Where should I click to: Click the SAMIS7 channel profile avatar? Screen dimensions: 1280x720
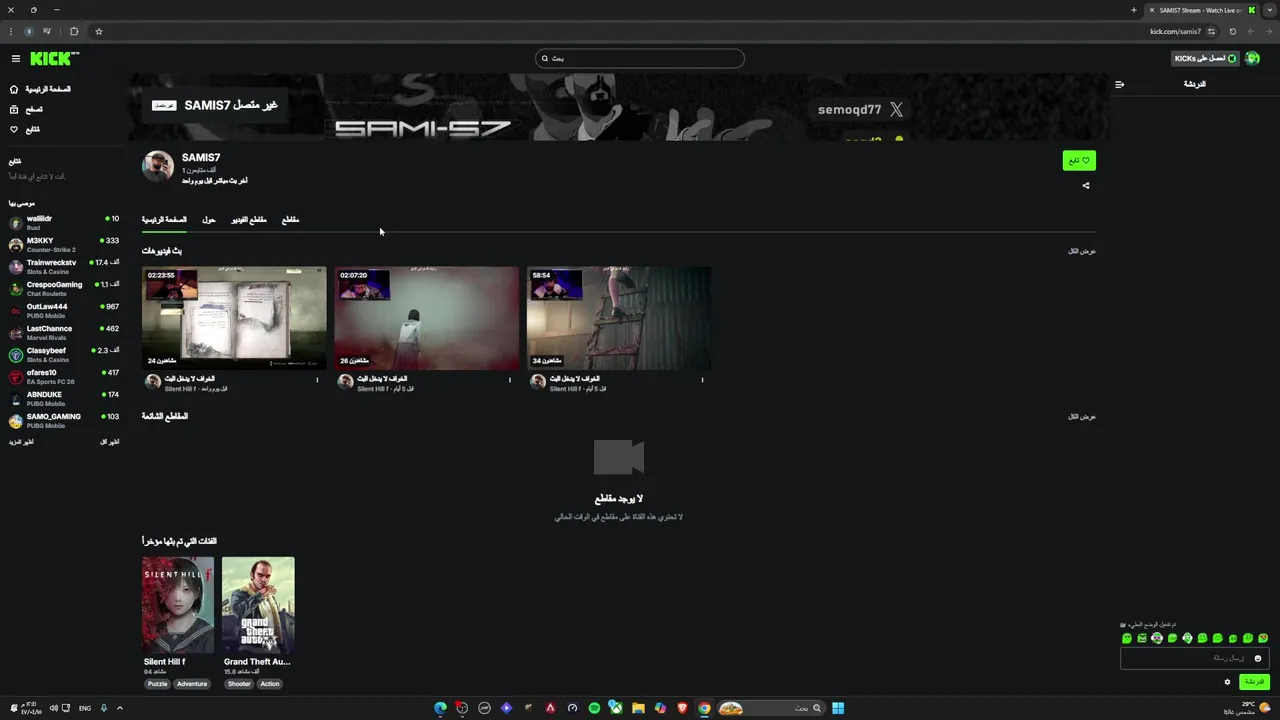coord(158,167)
